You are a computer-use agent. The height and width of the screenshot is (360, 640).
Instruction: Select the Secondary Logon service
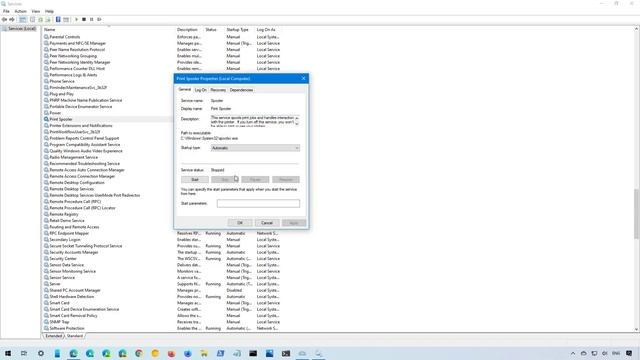pyautogui.click(x=64, y=240)
